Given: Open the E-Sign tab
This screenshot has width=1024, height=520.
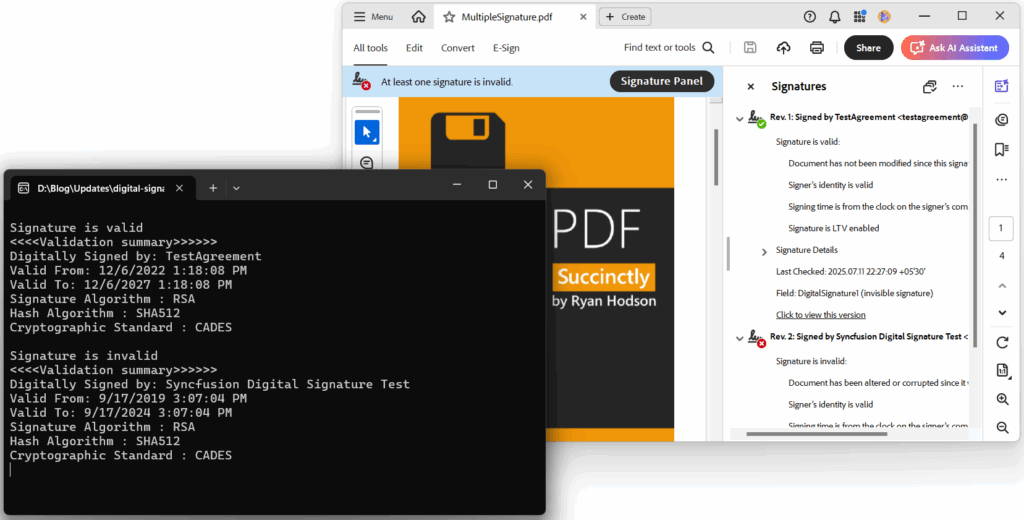Looking at the screenshot, I should (506, 48).
